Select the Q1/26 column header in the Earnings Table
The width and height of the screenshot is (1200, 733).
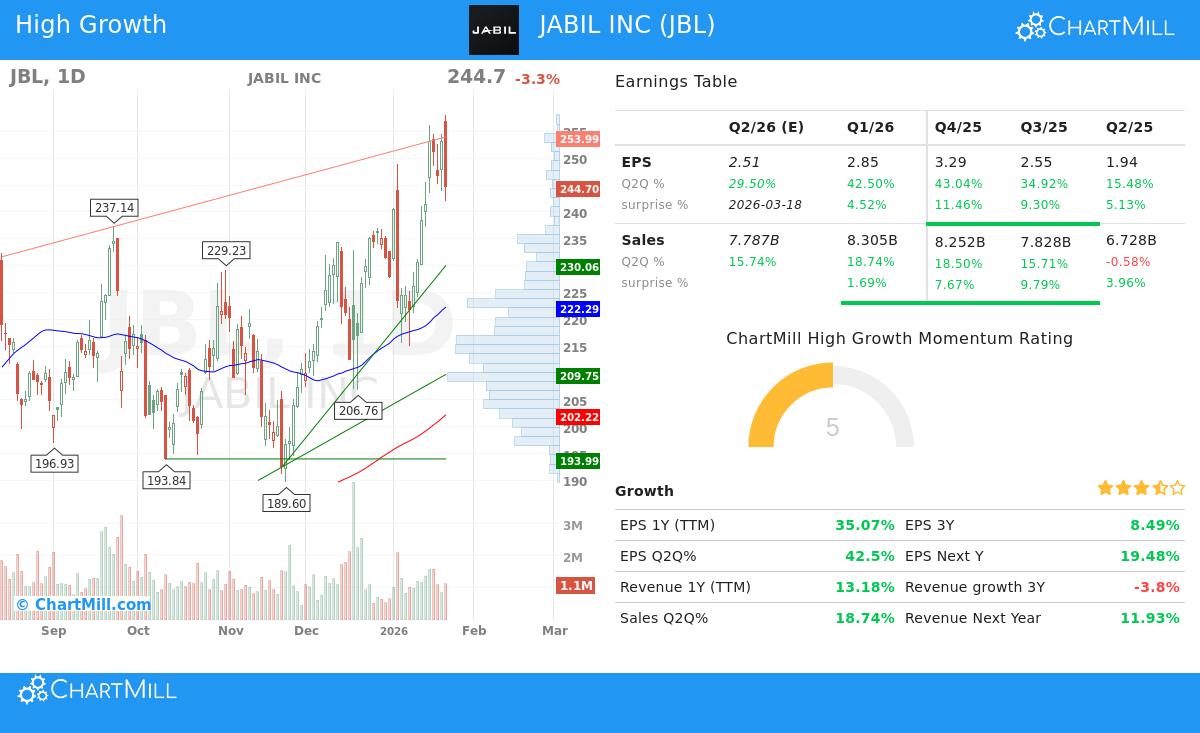(x=870, y=127)
